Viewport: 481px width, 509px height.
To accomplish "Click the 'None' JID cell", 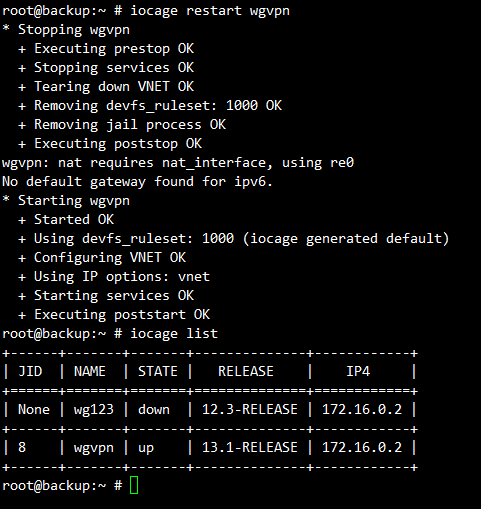I will tap(34, 409).
